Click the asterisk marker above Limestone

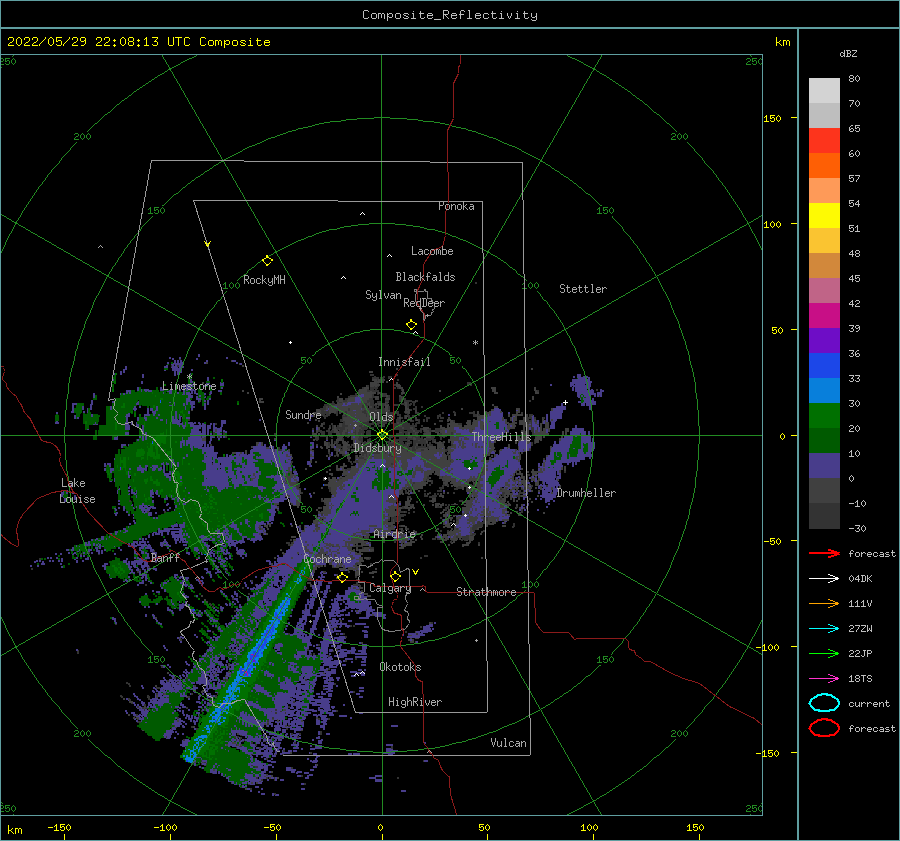[x=189, y=376]
